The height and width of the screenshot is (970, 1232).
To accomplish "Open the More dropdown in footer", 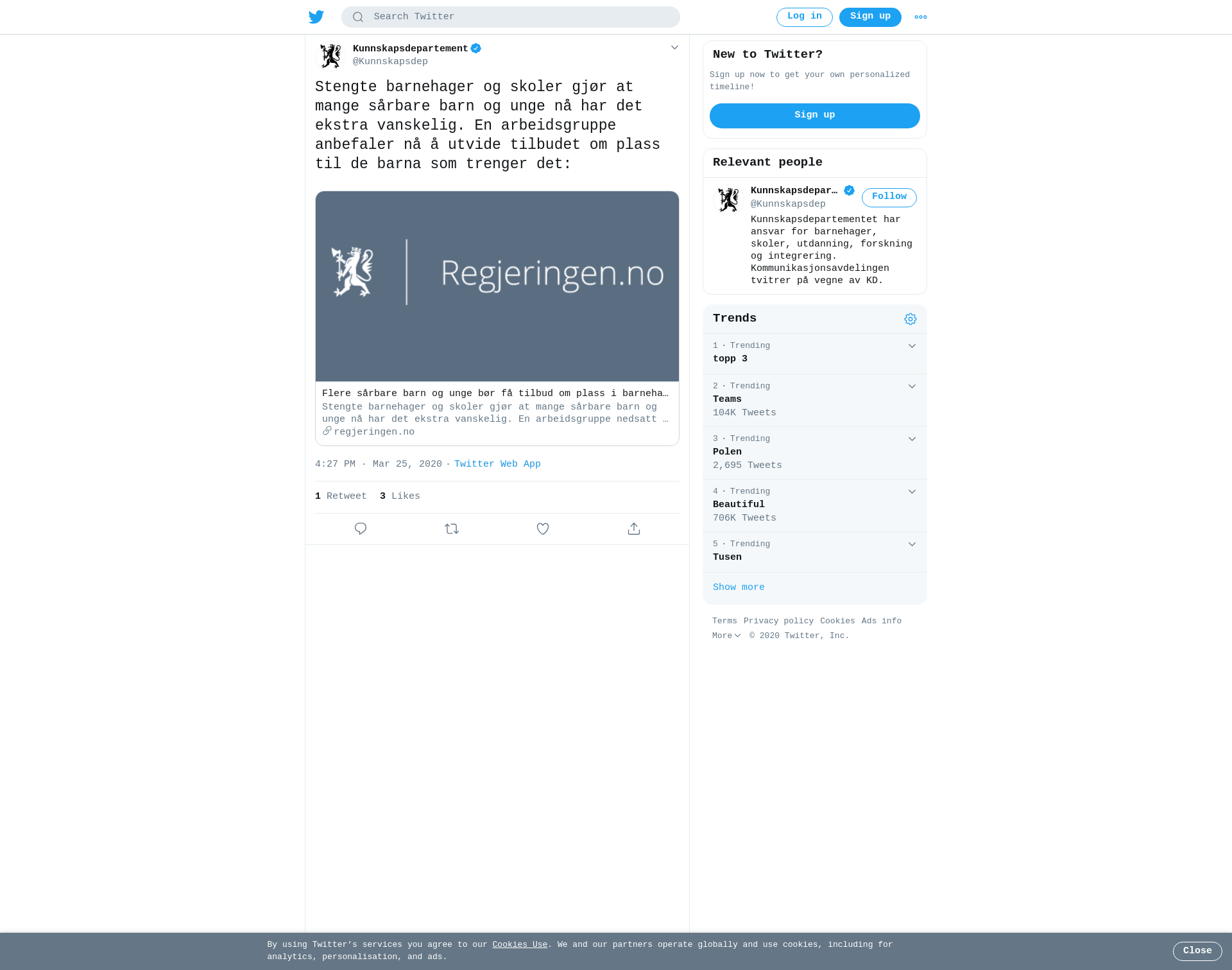I will 726,636.
